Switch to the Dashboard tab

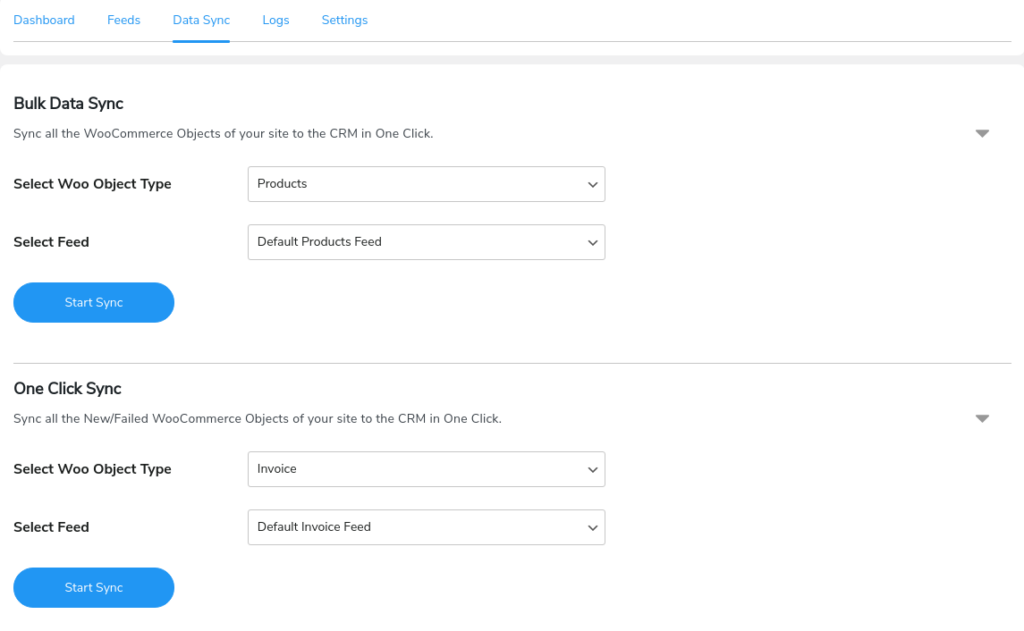(x=44, y=19)
